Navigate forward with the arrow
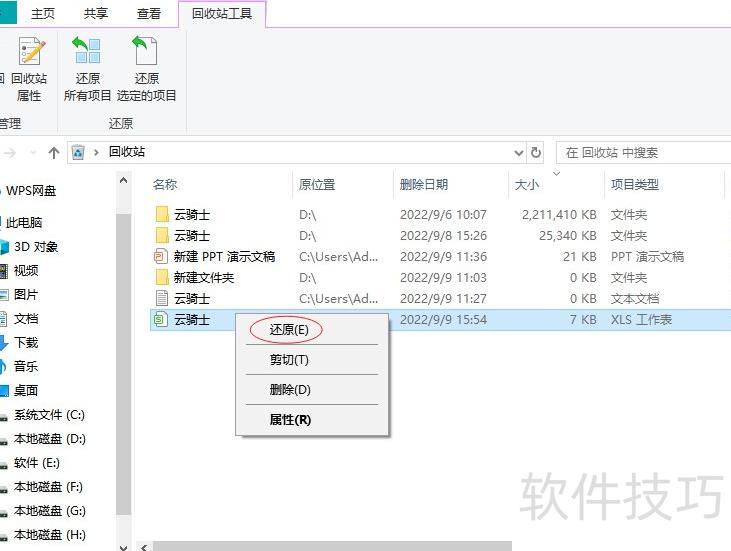 [10, 152]
